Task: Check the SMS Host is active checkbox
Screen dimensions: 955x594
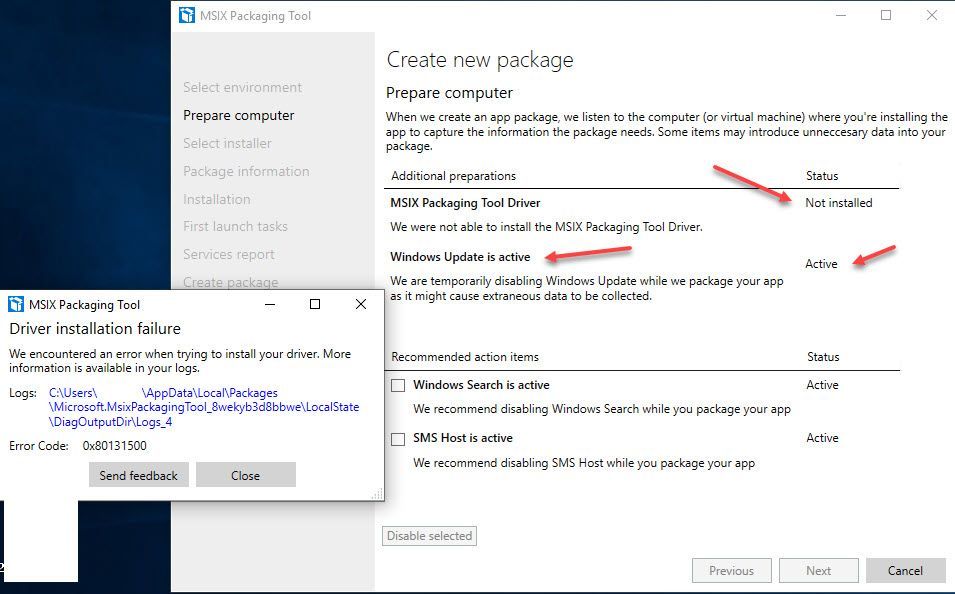Action: [x=398, y=439]
